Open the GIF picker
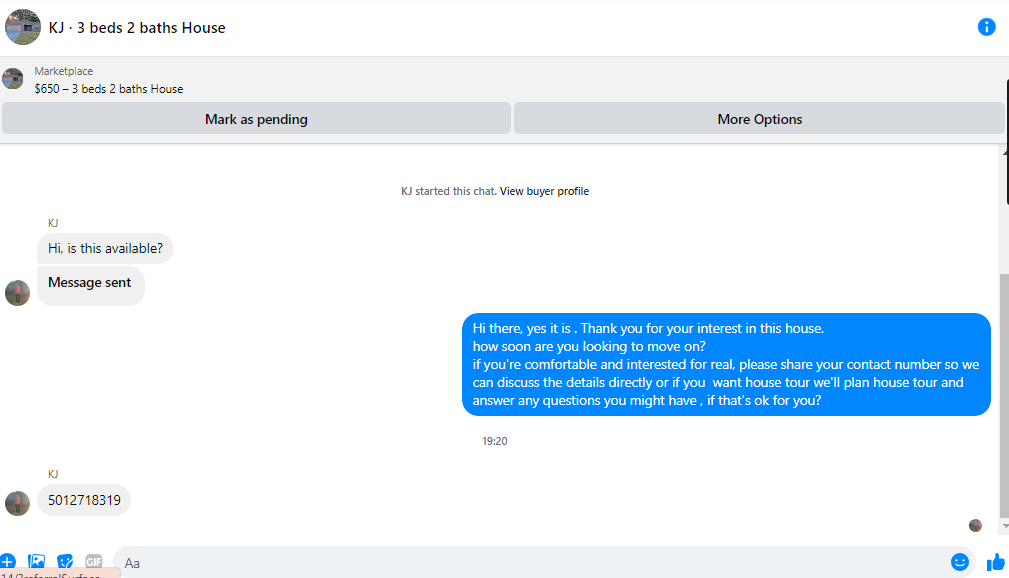This screenshot has width=1009, height=578. [x=93, y=562]
